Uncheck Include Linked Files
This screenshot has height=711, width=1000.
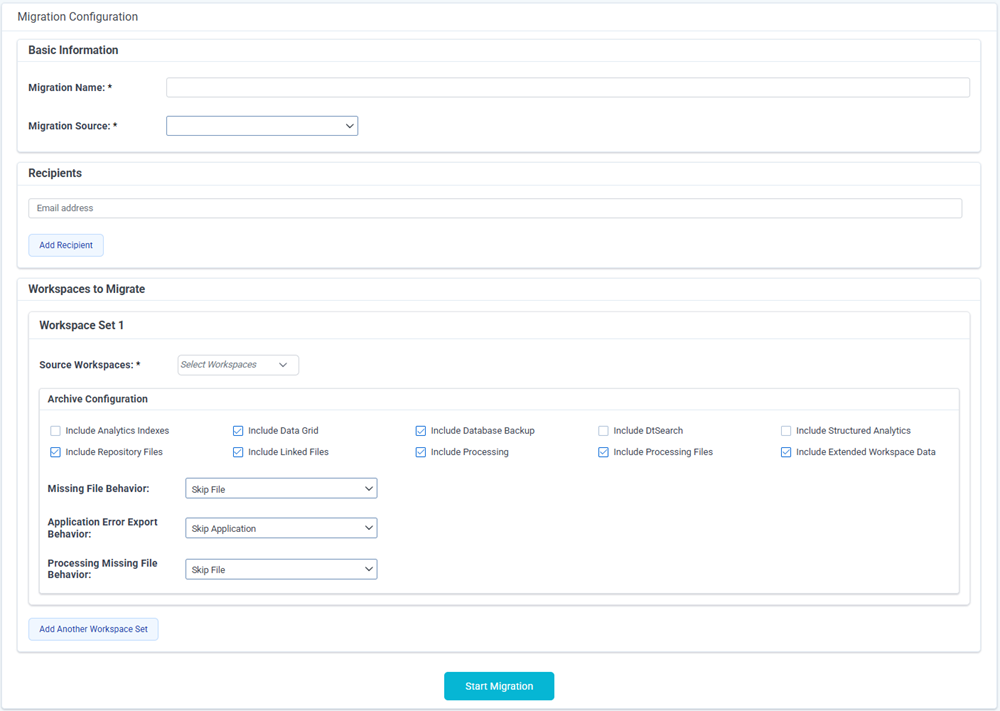(x=238, y=452)
